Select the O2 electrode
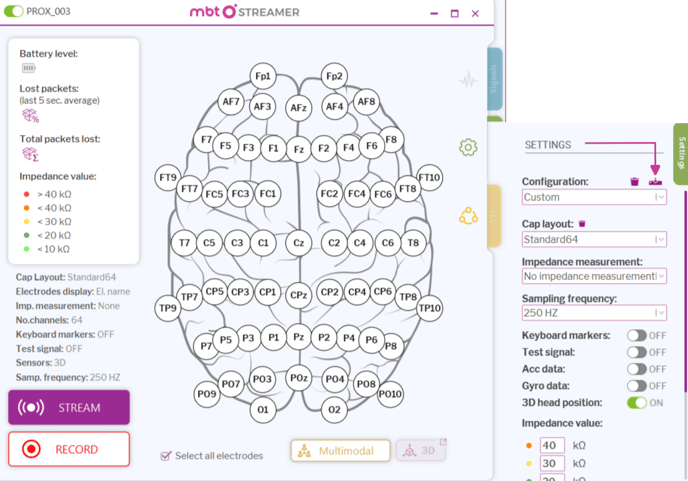Screen dimensions: 688x481 334,409
